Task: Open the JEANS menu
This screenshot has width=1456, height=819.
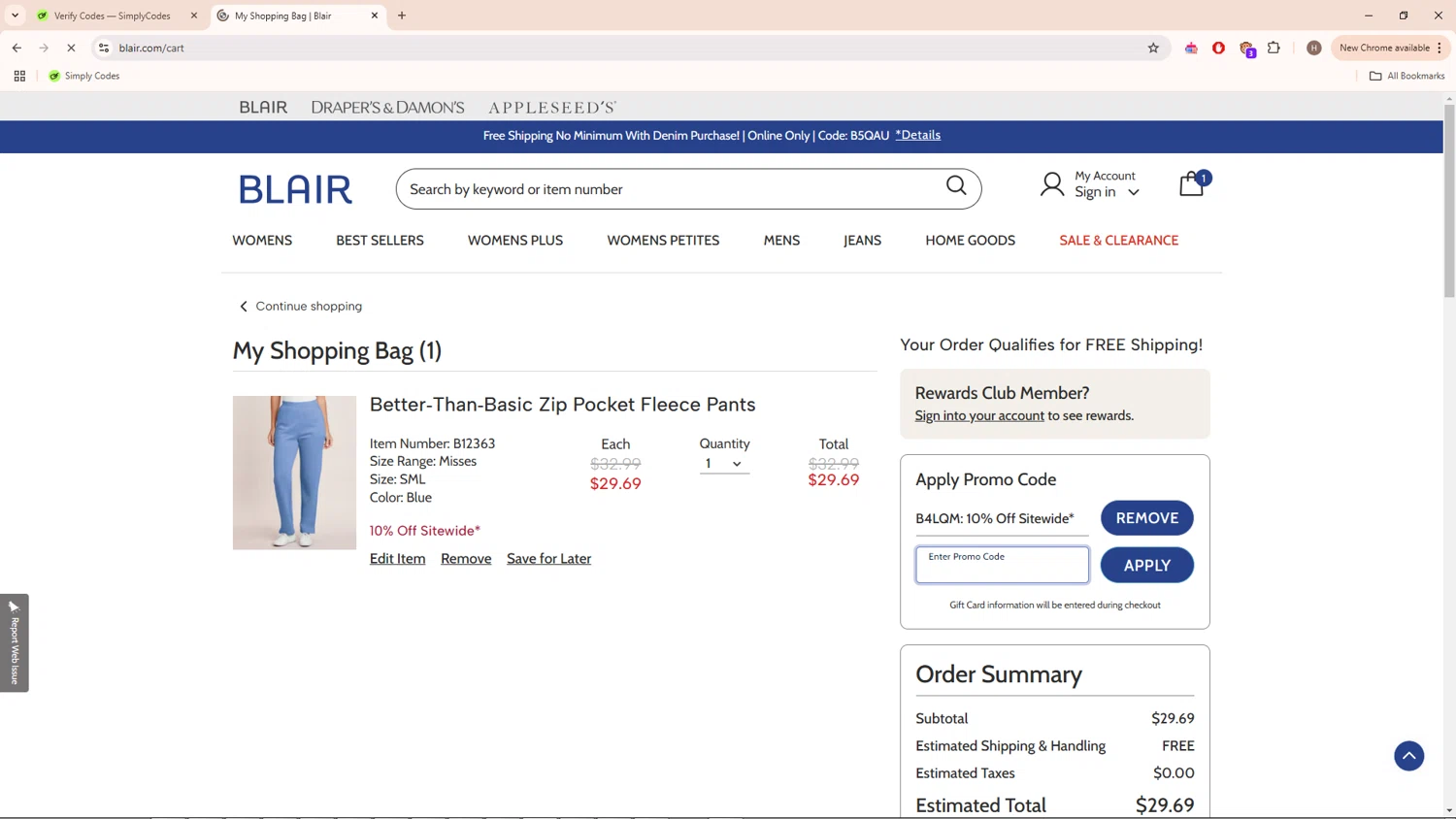Action: 862,241
